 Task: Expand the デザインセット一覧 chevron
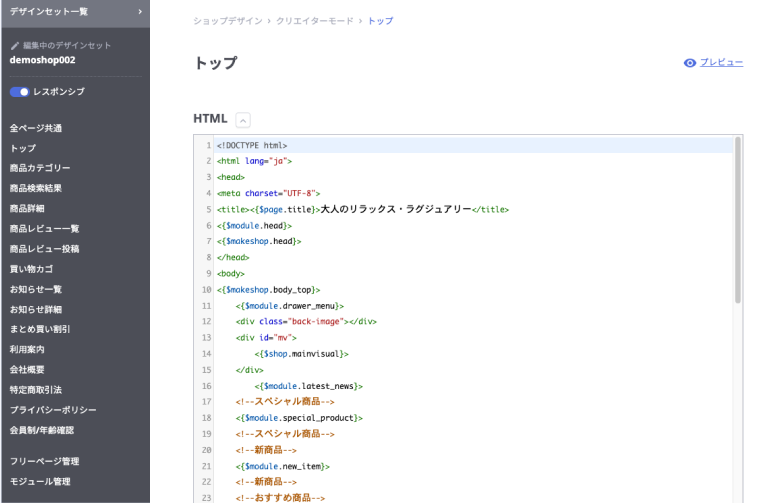[x=140, y=11]
